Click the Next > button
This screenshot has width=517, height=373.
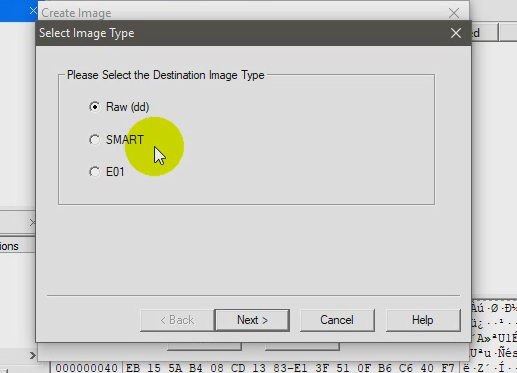click(x=252, y=320)
